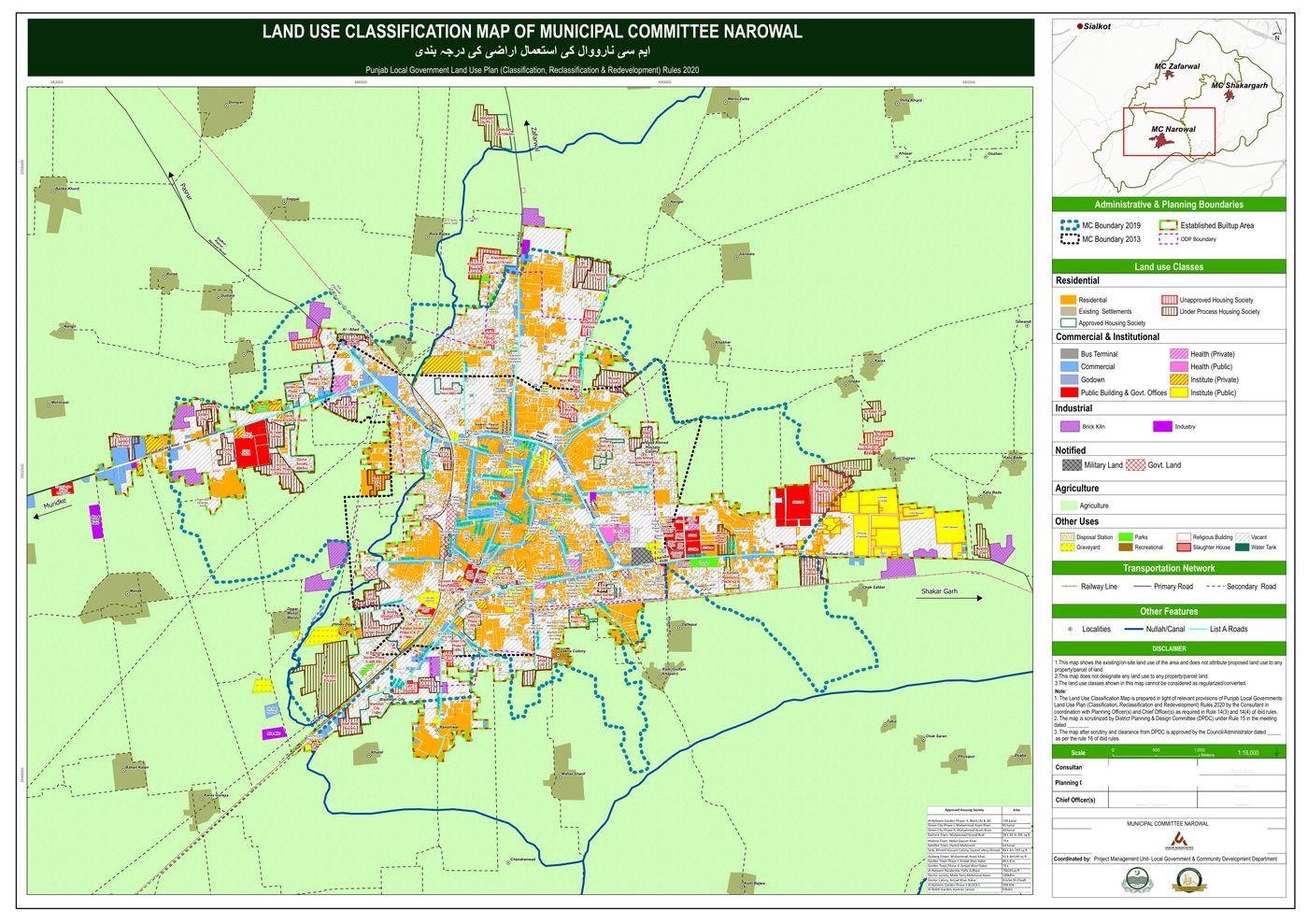The height and width of the screenshot is (924, 1308).
Task: Select the Slaughter House legend swatch
Action: [x=1184, y=547]
